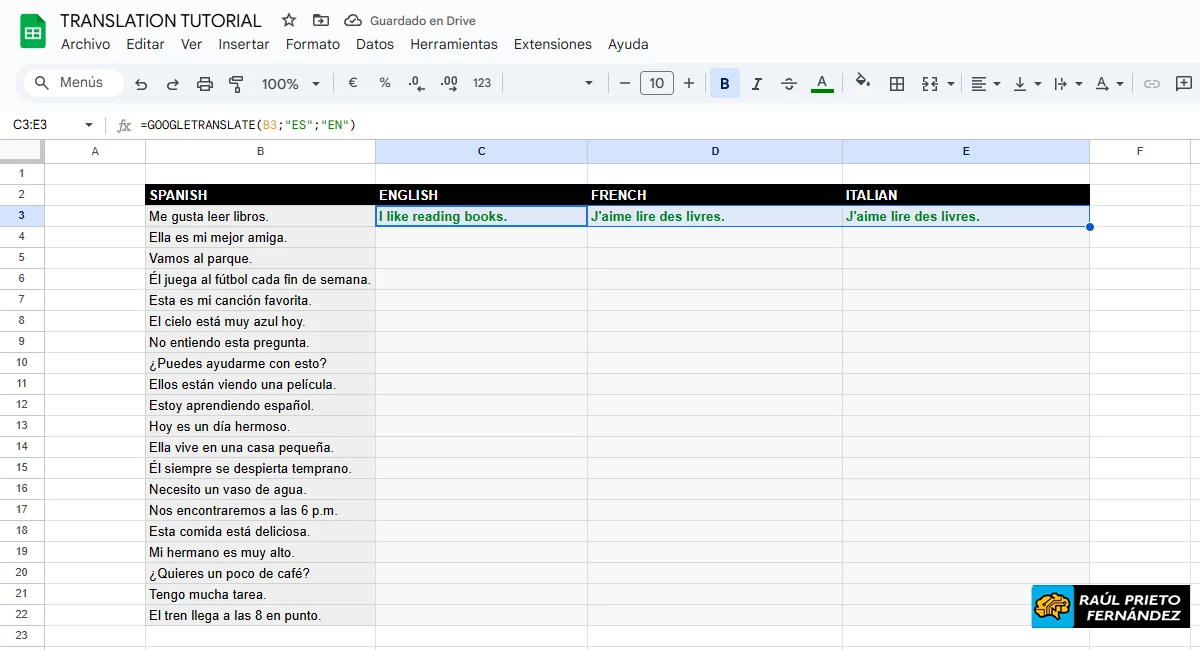Toggle strikethrough formatting
The height and width of the screenshot is (650, 1200).
pos(789,83)
